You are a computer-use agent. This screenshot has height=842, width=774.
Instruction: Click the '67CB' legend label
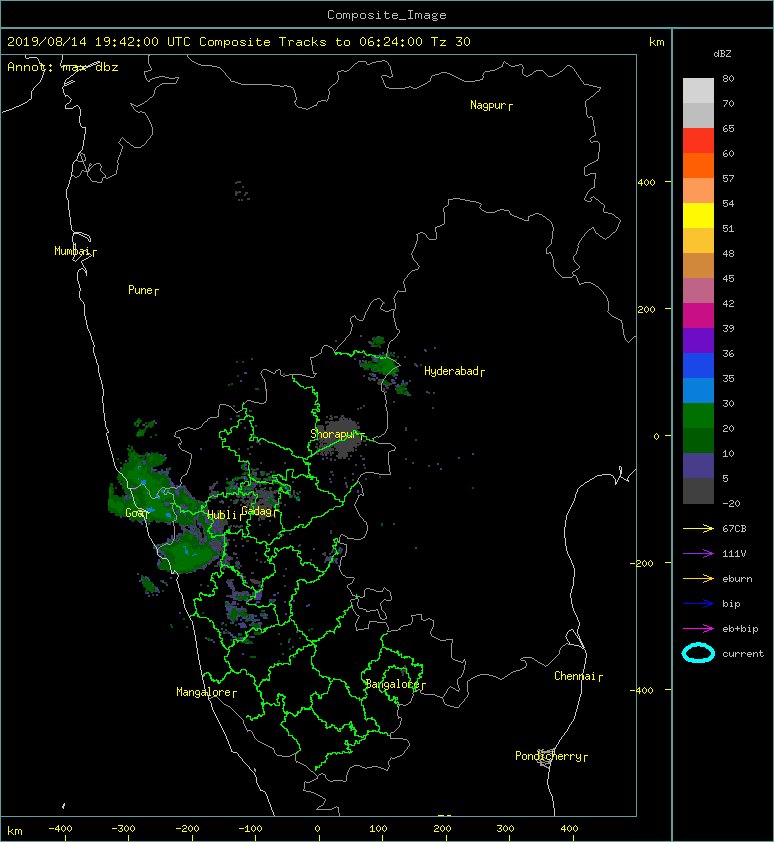point(734,528)
